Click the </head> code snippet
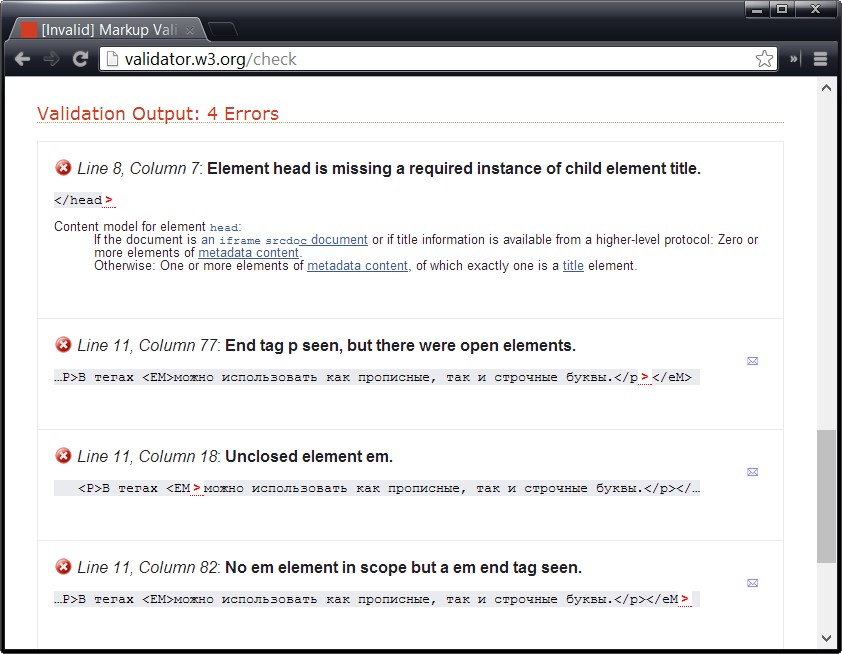The image size is (842, 654). click(x=84, y=200)
